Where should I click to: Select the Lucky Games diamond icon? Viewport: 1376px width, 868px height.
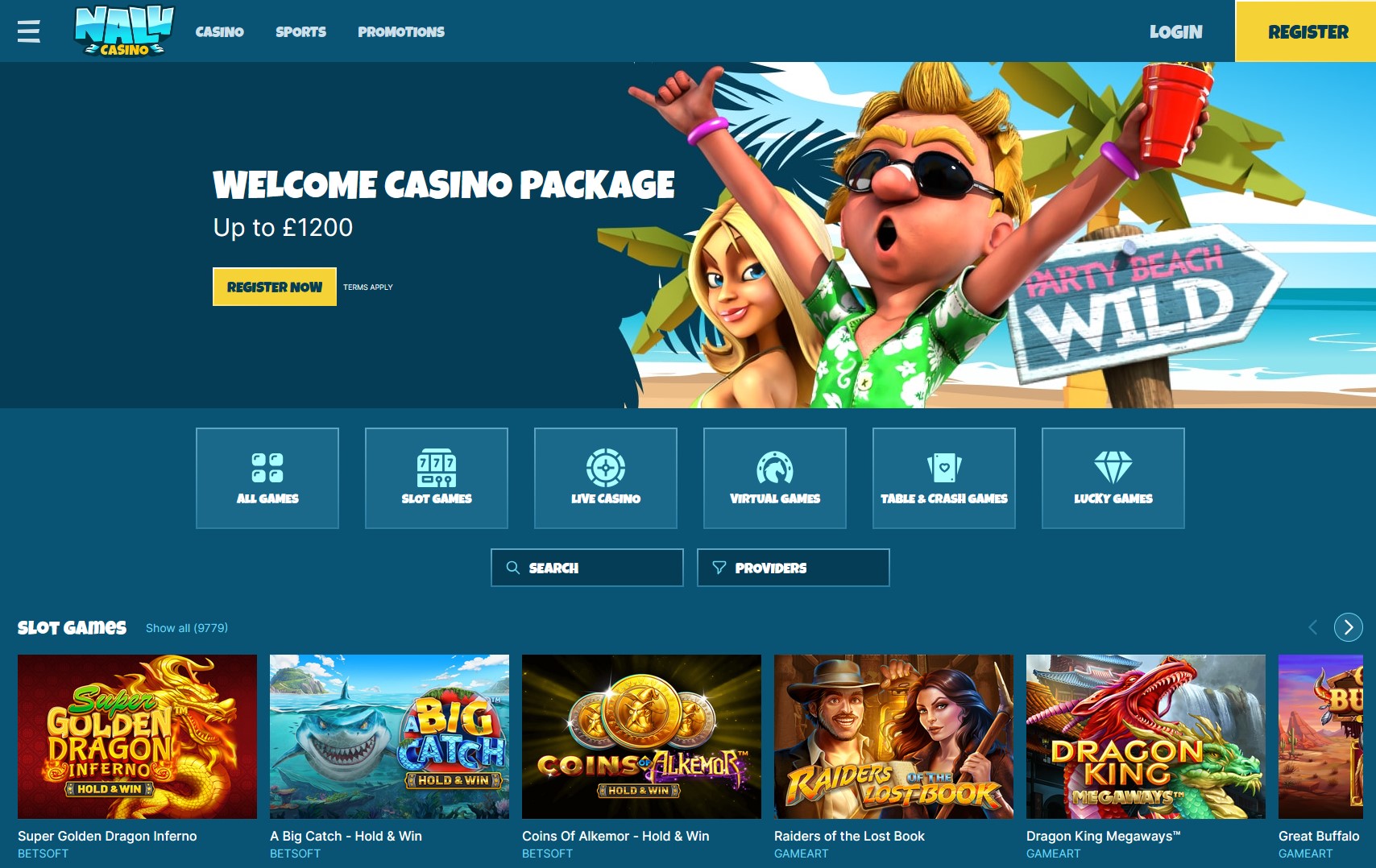(x=1113, y=467)
